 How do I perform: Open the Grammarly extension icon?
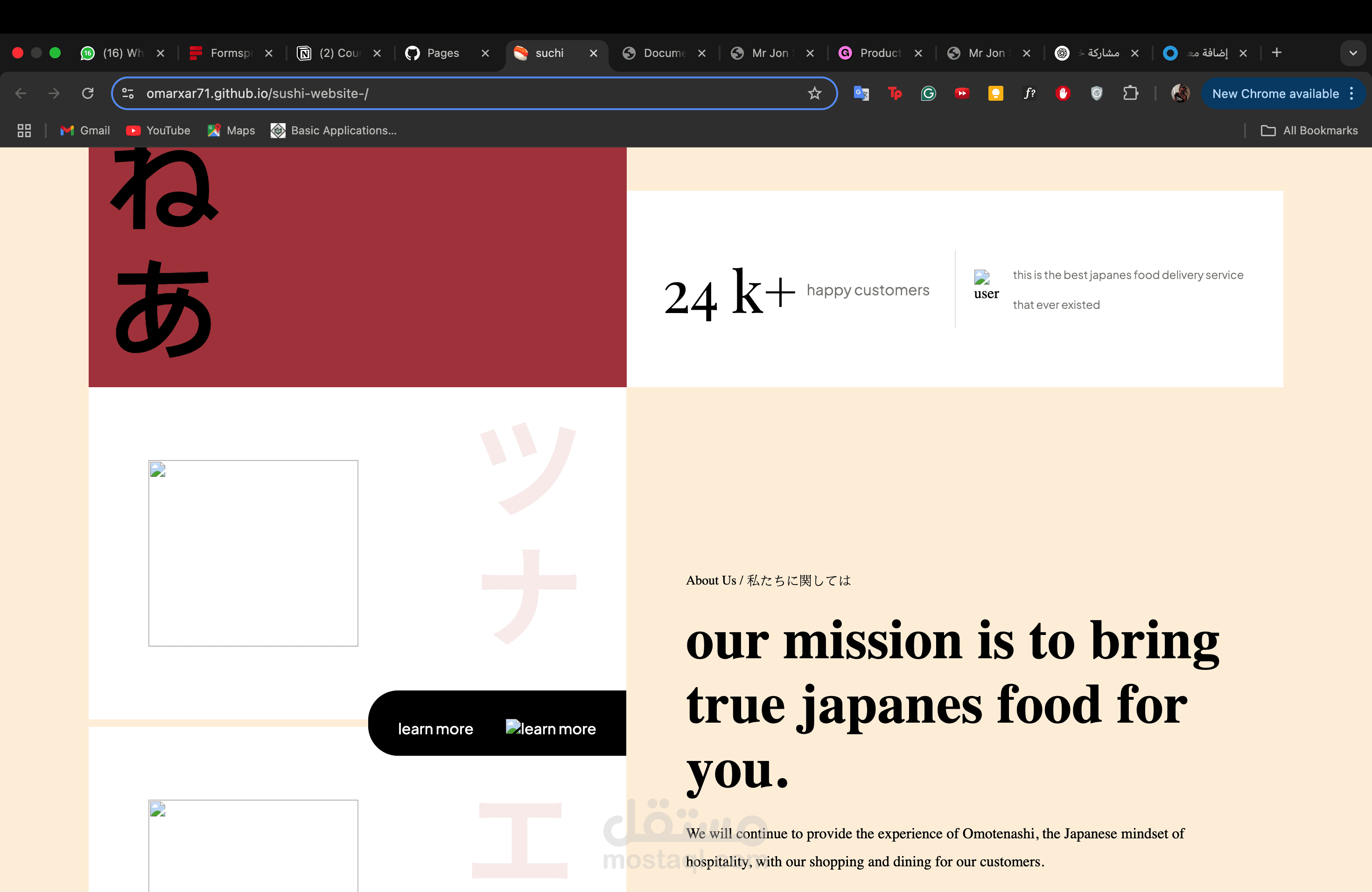[x=928, y=93]
